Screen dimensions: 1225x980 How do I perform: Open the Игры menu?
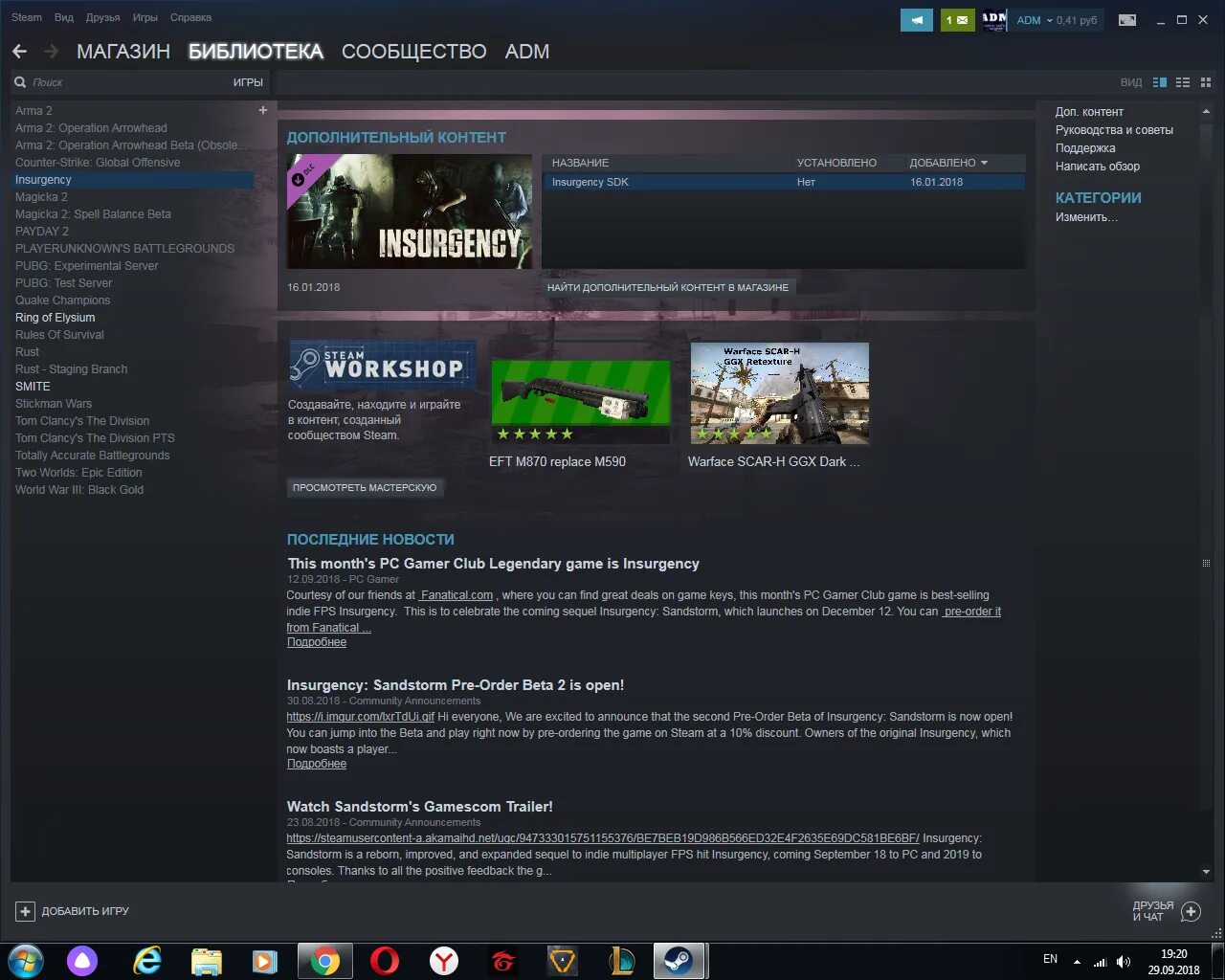click(145, 17)
